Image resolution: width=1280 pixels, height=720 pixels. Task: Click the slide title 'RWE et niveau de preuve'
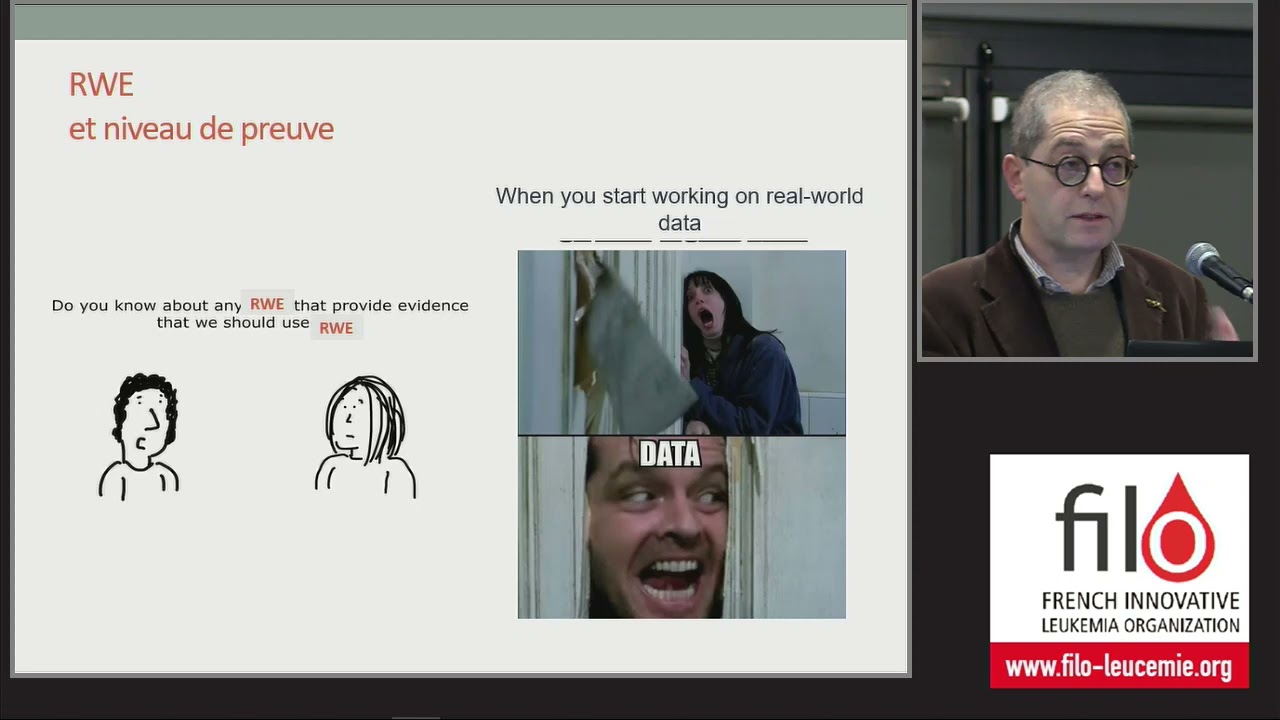pos(201,106)
